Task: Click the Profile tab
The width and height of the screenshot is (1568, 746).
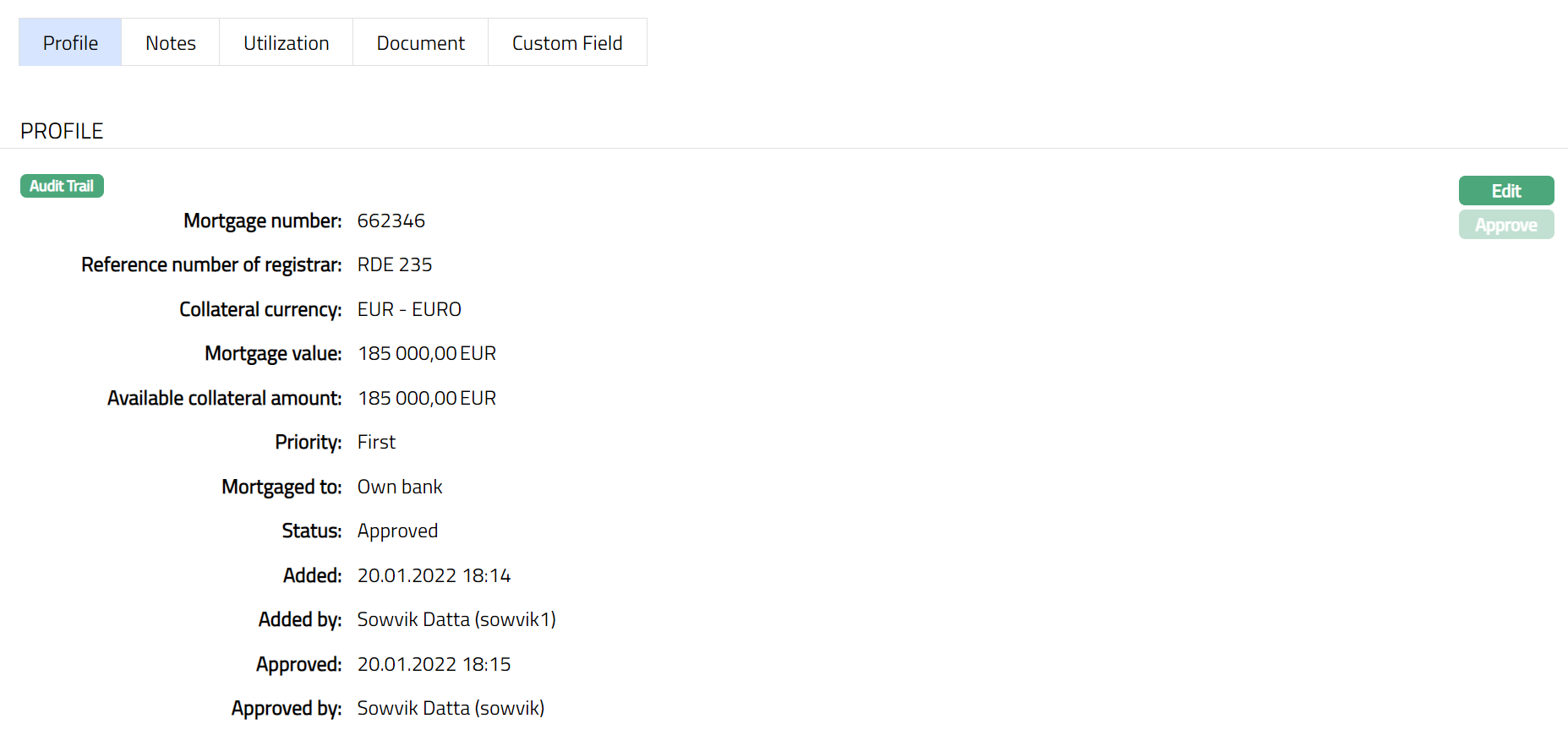Action: point(70,43)
